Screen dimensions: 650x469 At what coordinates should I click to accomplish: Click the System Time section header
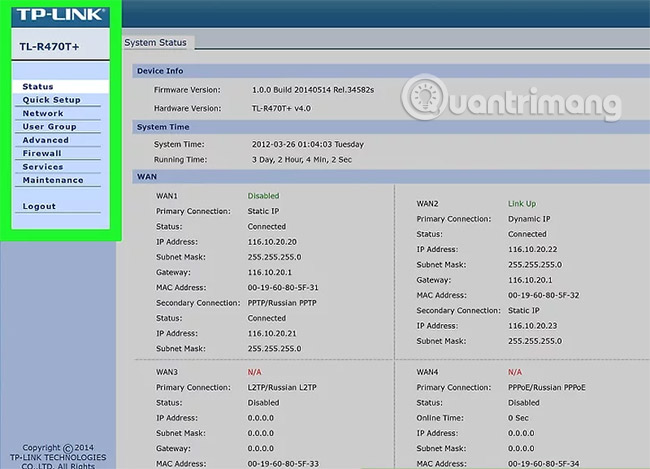[163, 127]
